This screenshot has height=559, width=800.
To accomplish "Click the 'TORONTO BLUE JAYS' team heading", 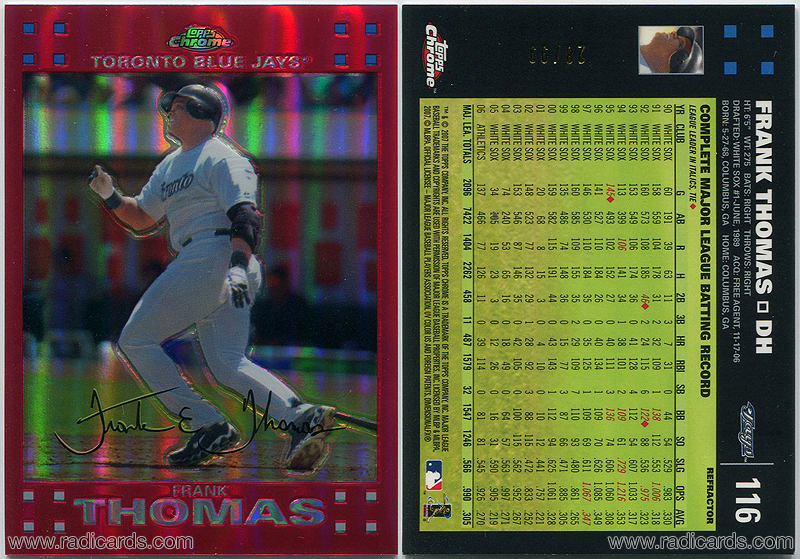I will point(199,62).
